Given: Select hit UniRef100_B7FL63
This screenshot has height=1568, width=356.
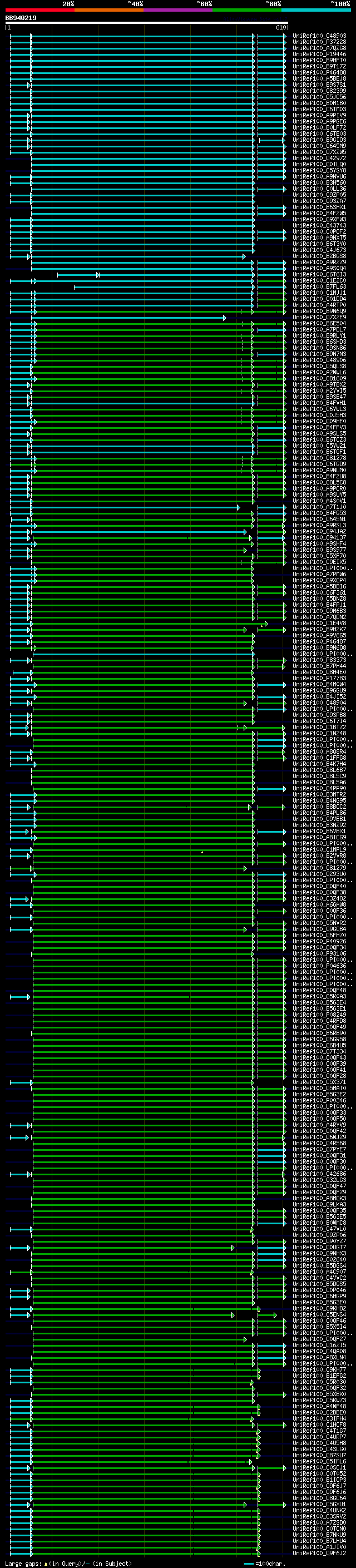Looking at the screenshot, I should [319, 286].
